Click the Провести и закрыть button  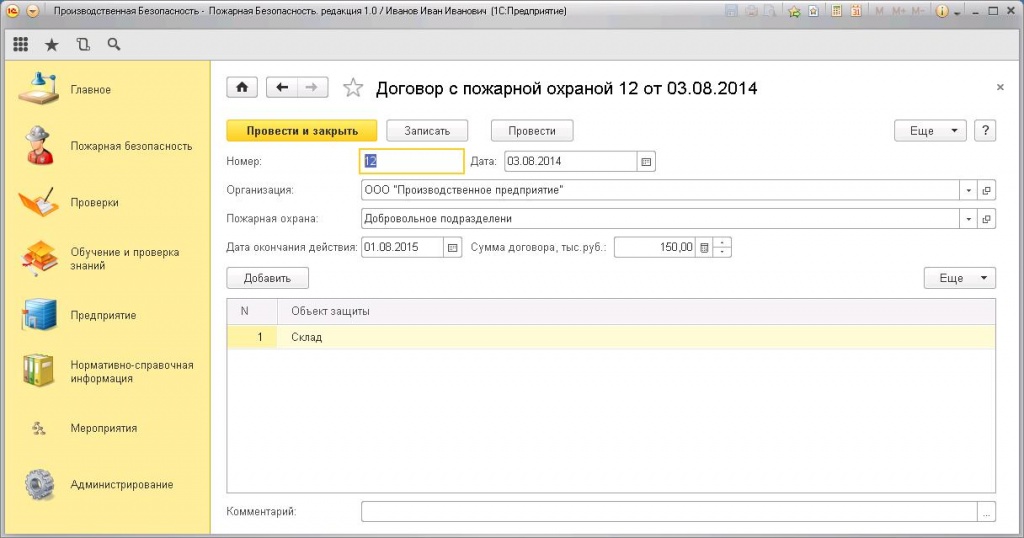click(x=302, y=131)
